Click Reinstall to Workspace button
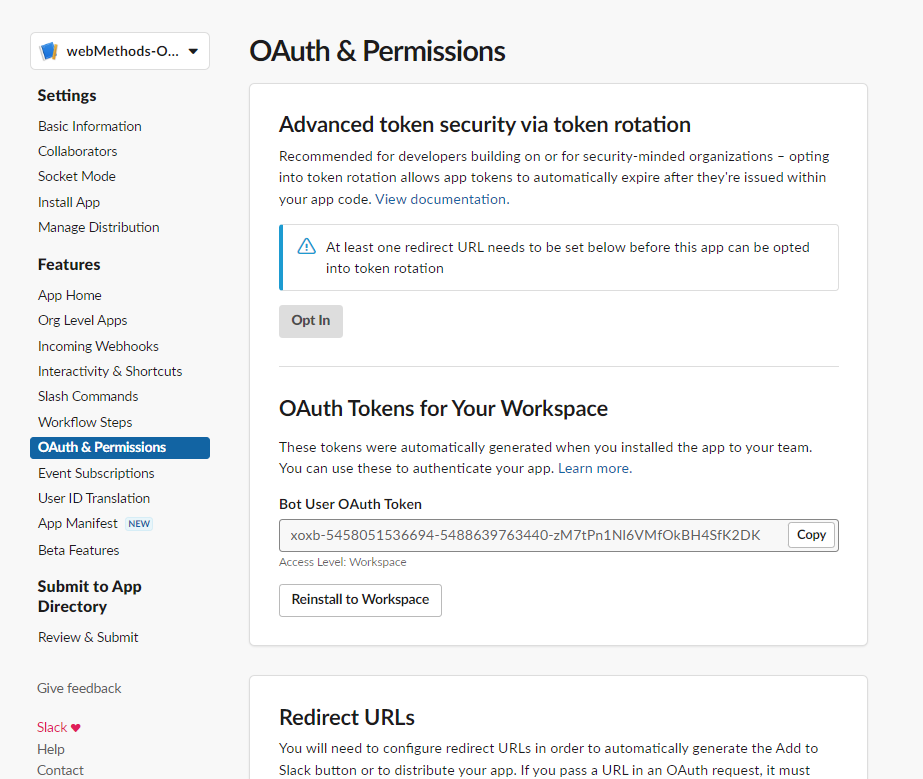 [360, 600]
